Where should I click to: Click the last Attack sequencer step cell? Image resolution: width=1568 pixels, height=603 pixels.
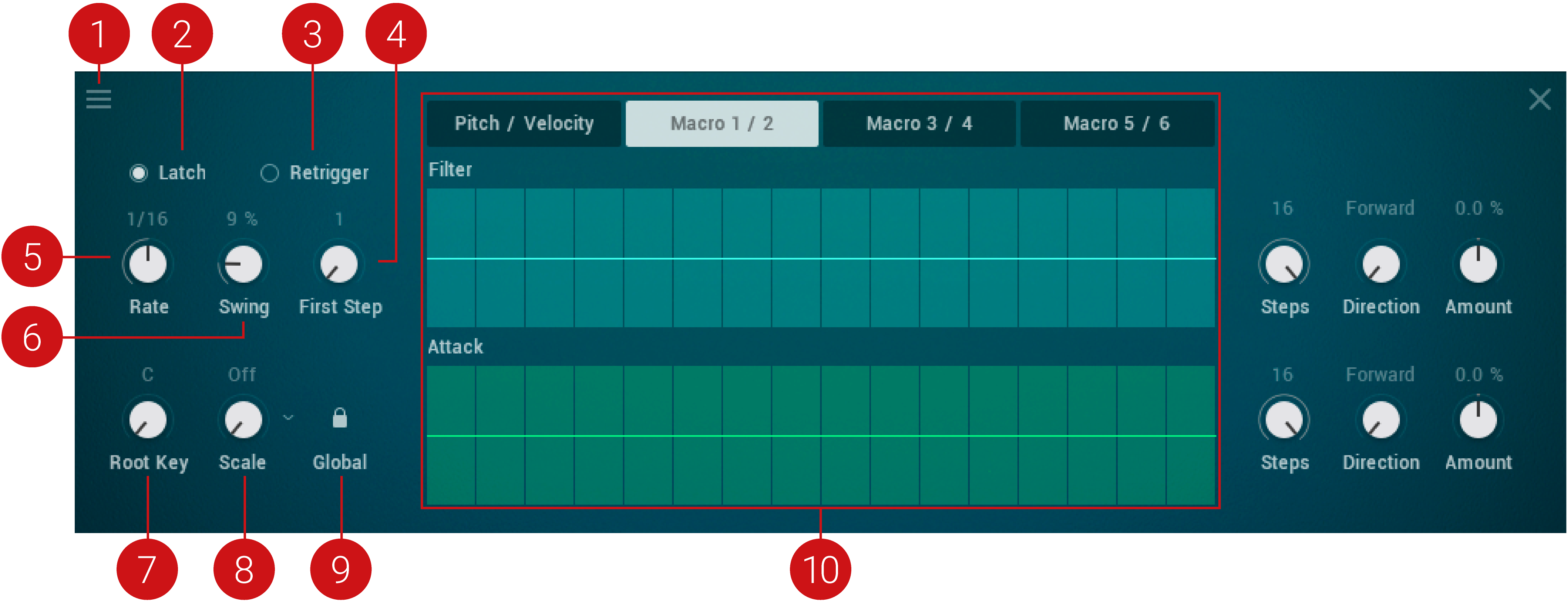(x=1191, y=435)
